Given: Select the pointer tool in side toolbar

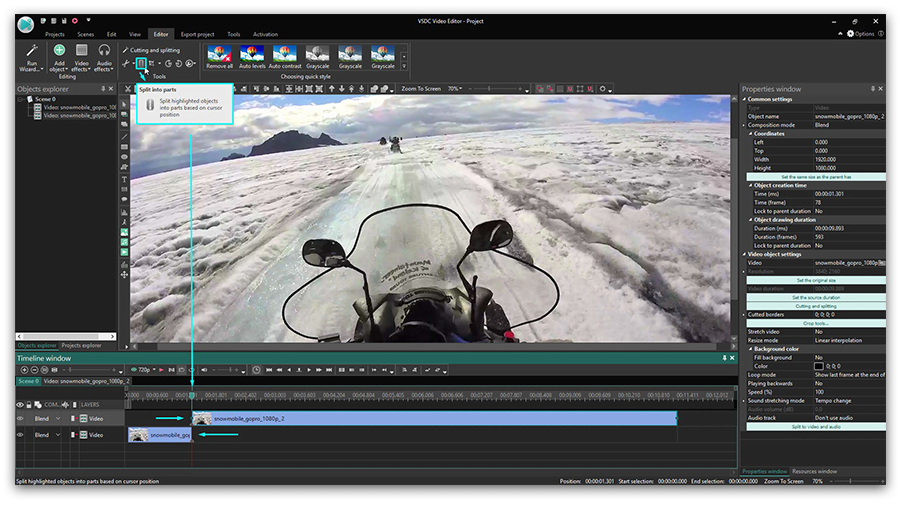Looking at the screenshot, I should [x=124, y=104].
